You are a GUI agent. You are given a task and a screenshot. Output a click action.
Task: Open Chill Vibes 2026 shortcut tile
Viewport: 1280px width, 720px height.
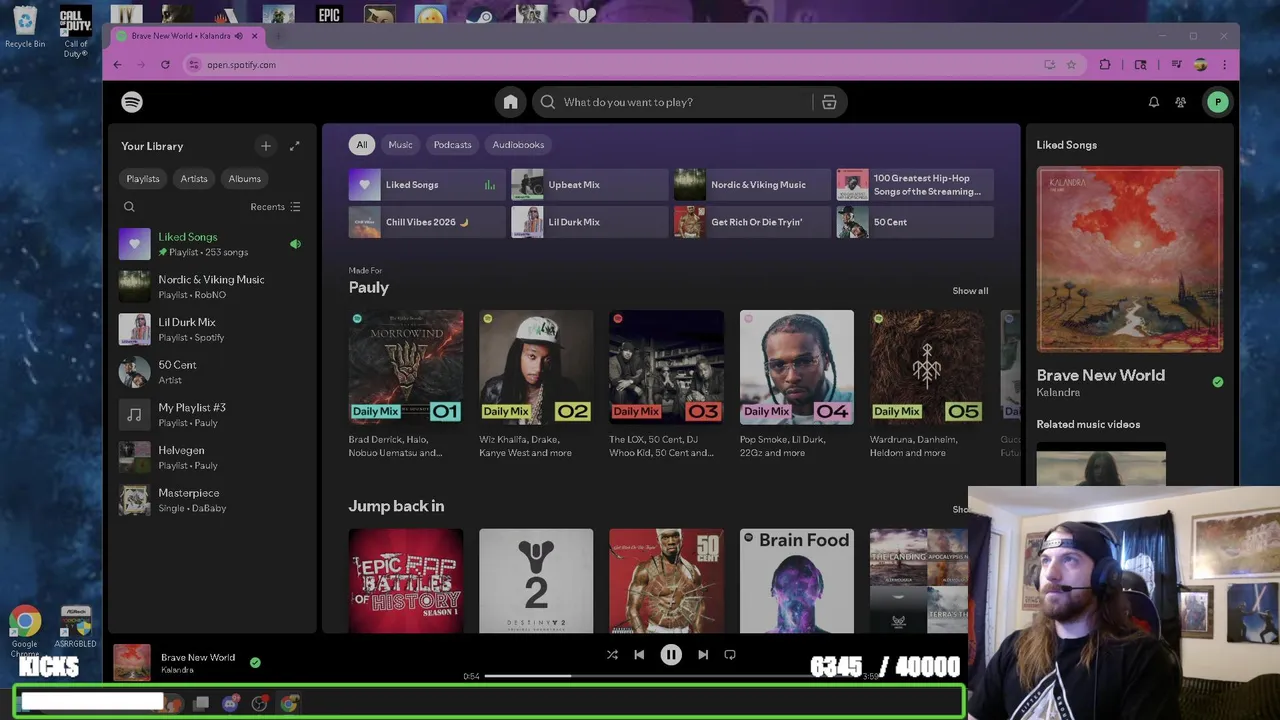point(427,222)
